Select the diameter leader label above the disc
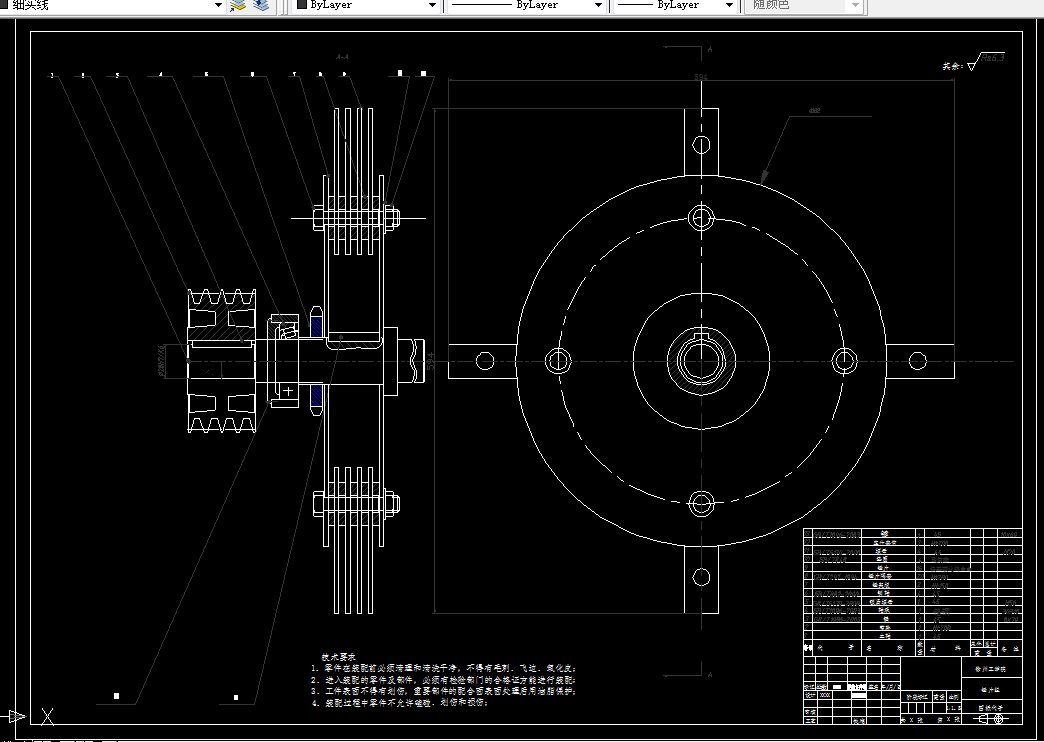1044x742 pixels. tap(814, 111)
